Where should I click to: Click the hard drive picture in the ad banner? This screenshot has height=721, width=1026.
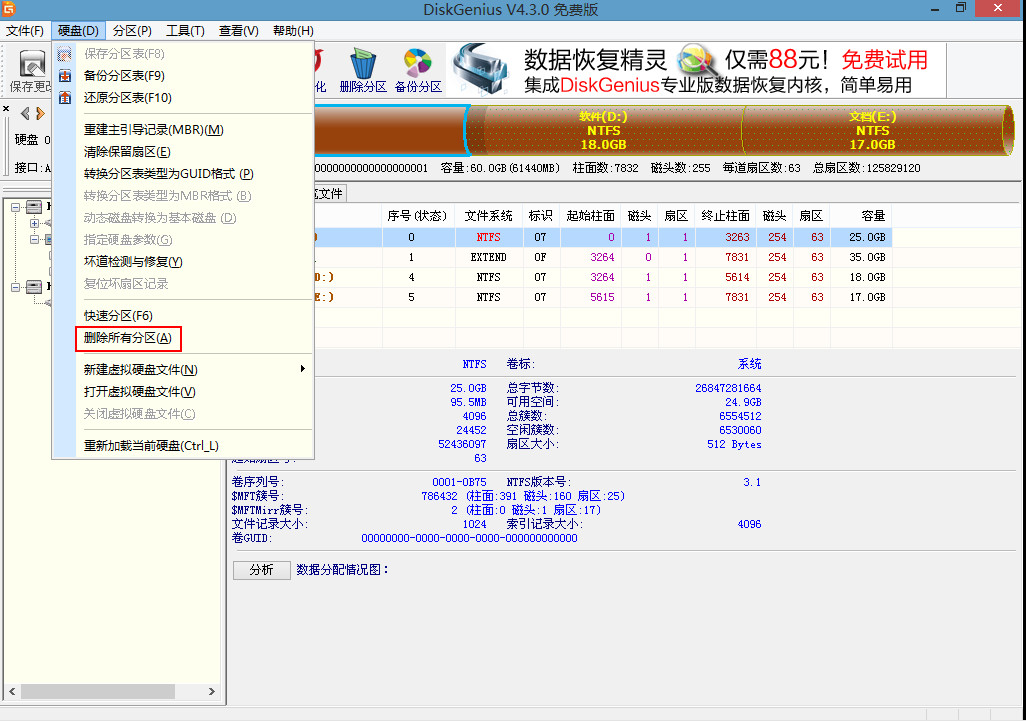coord(480,69)
